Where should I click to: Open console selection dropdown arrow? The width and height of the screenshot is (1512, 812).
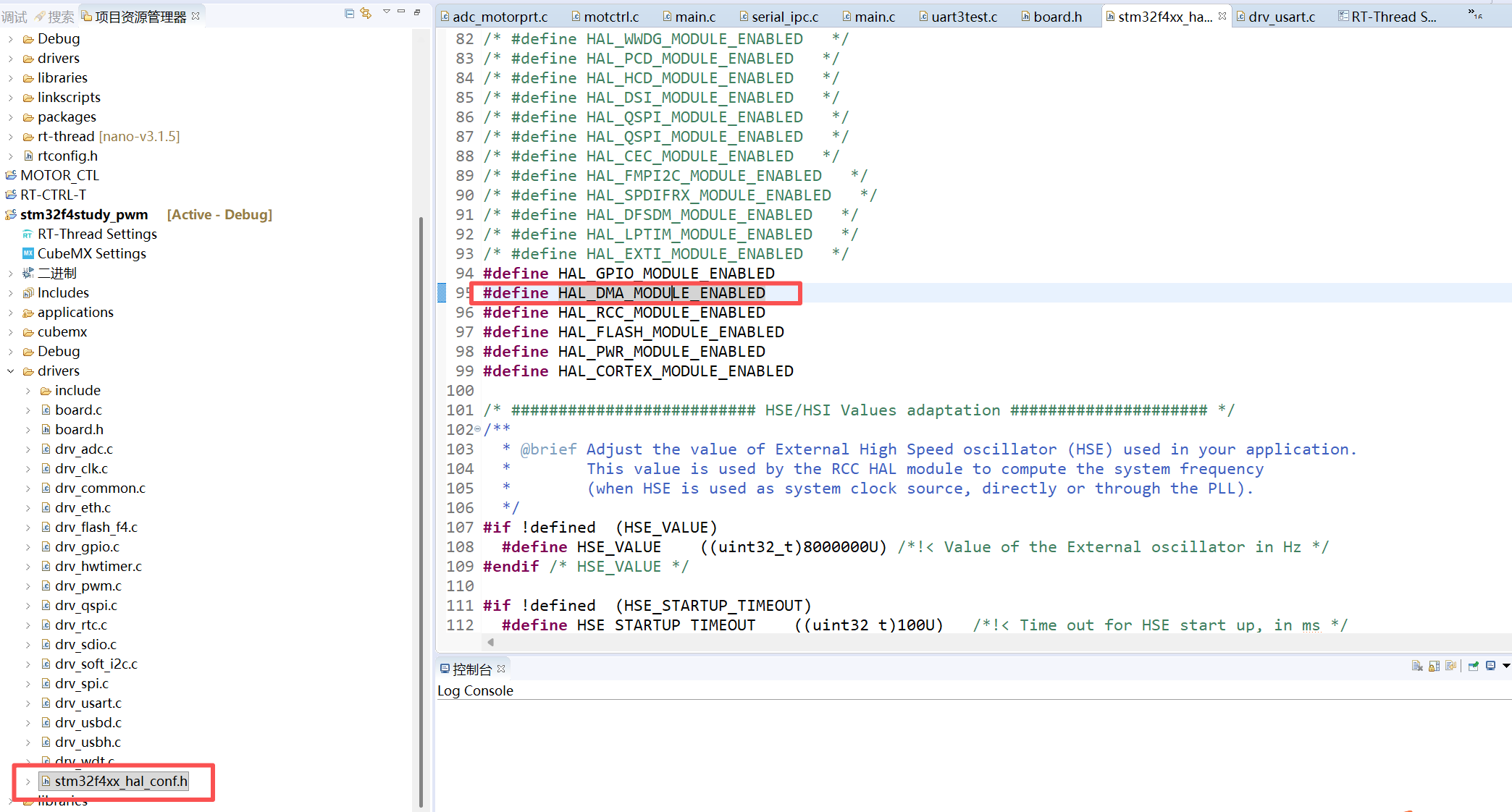point(1506,666)
